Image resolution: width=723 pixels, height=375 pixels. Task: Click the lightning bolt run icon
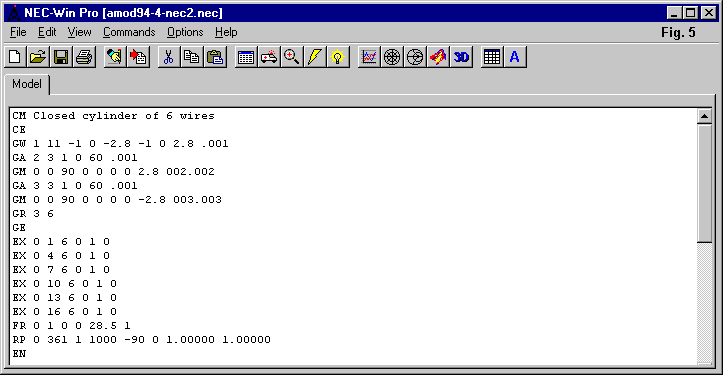click(x=315, y=57)
